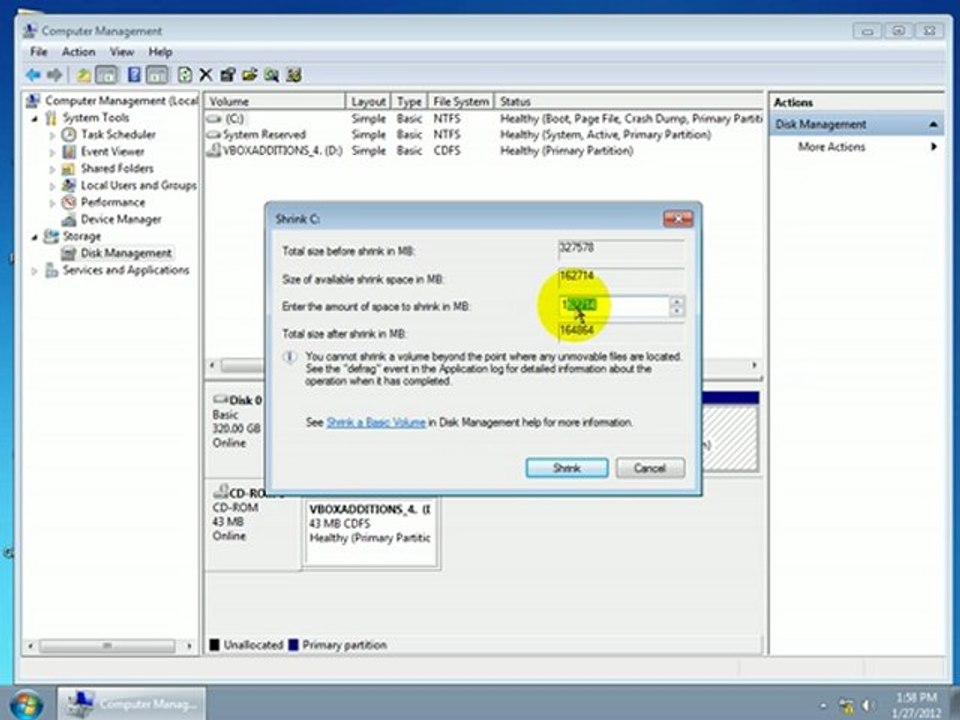Screen dimensions: 960x720
Task: Click the volume speaker tray icon
Action: (868, 706)
